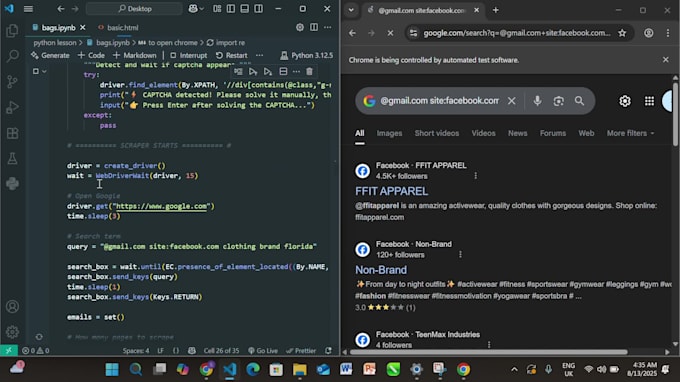
Task: Open the Search view in VS Code sidebar
Action: pyautogui.click(x=13, y=56)
